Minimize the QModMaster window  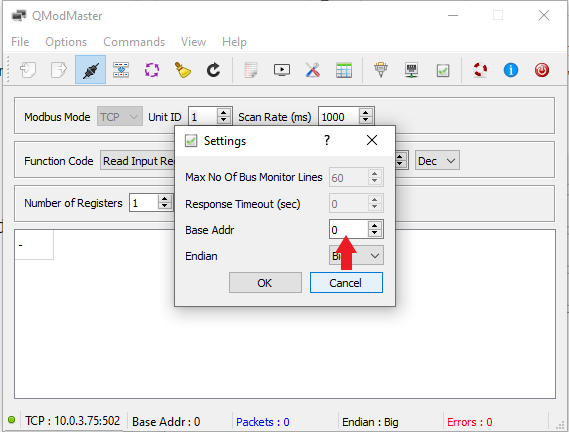click(x=453, y=15)
